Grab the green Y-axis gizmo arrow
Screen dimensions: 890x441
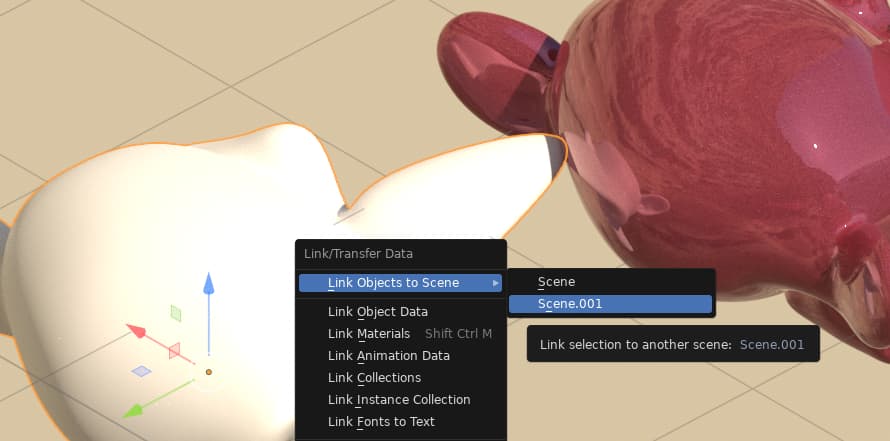133,411
